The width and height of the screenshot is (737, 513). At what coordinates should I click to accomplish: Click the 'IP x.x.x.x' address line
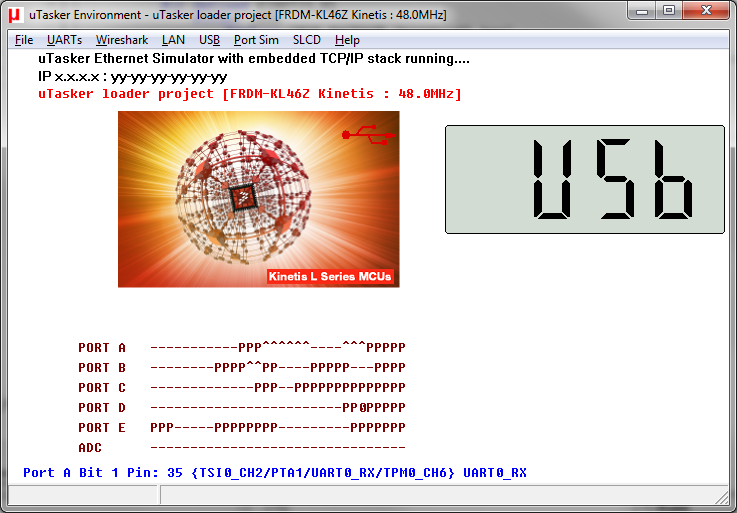133,76
